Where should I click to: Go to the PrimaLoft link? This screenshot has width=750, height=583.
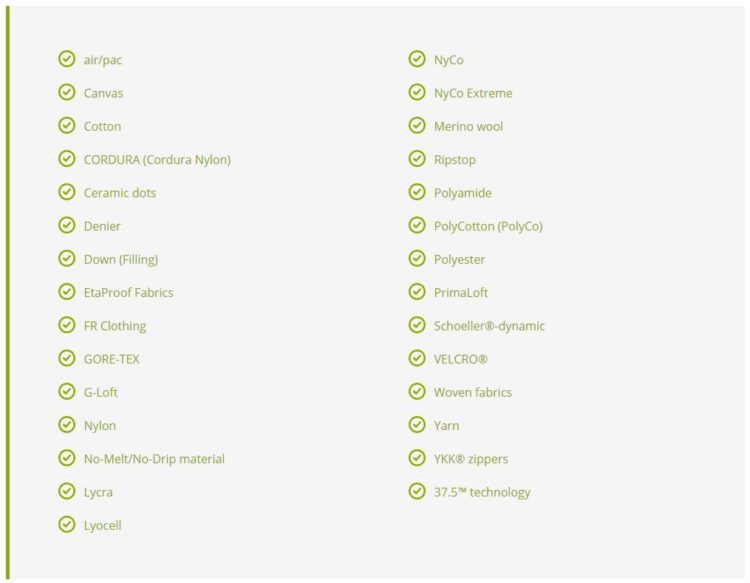coord(461,292)
